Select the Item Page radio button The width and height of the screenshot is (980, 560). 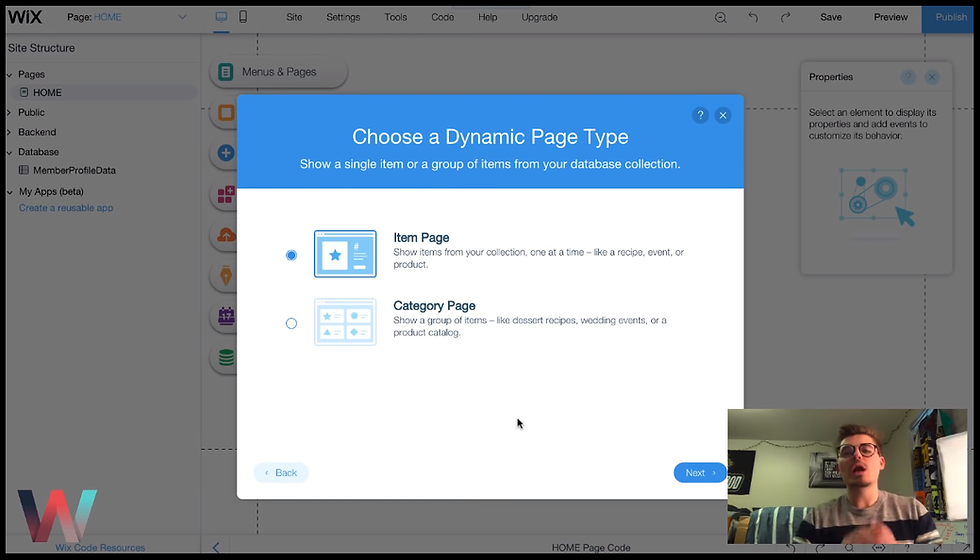tap(291, 255)
